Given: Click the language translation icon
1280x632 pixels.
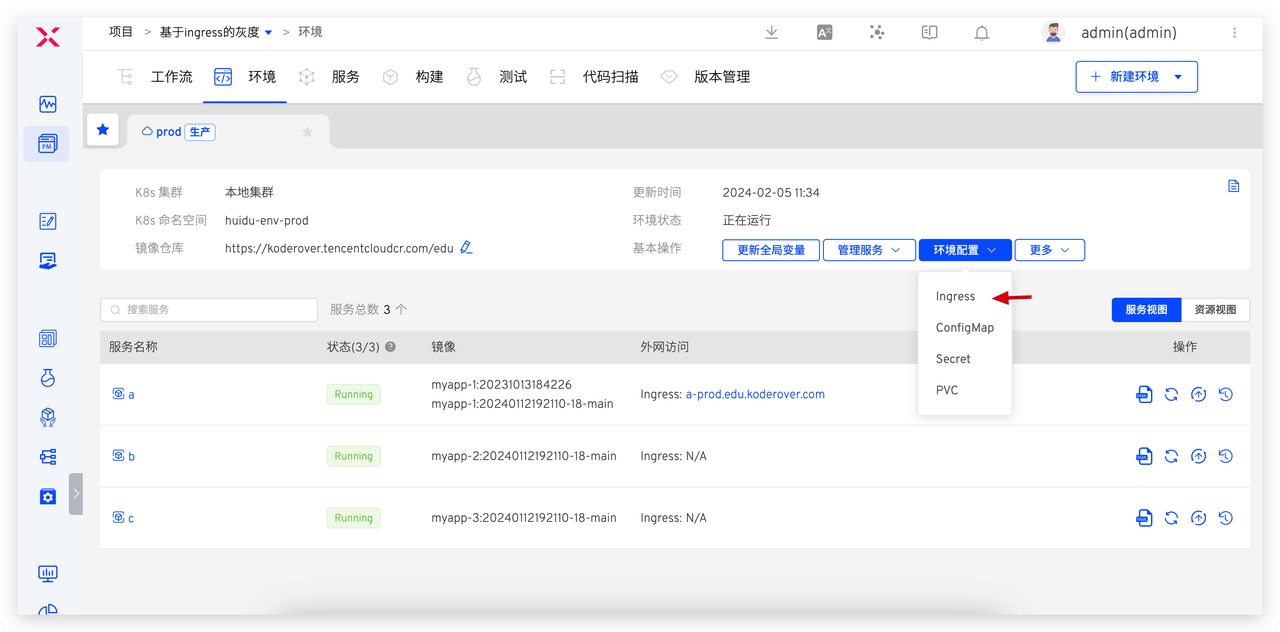Looking at the screenshot, I should click(x=824, y=33).
